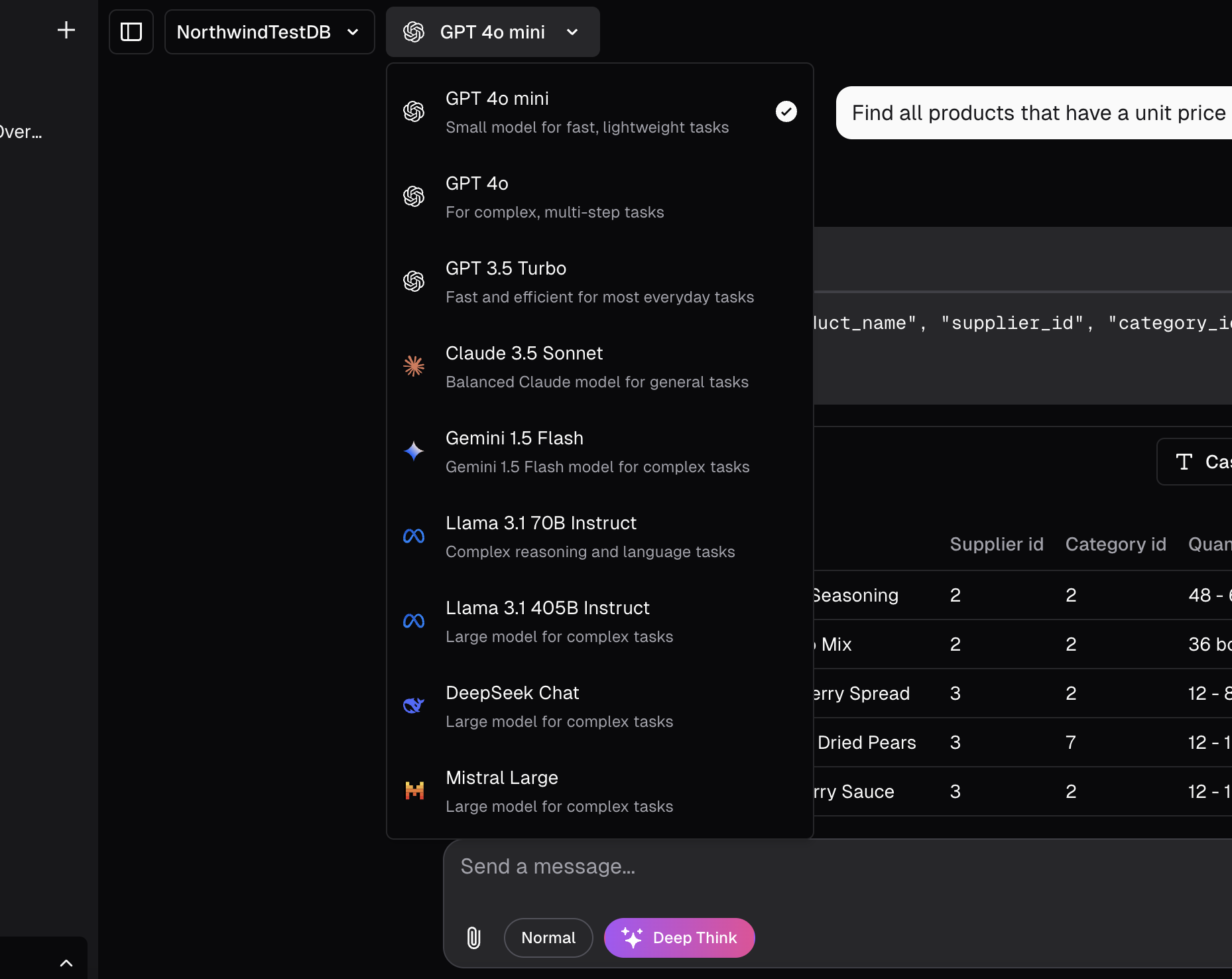Expand the bottom-left chevron up panel

pos(66,963)
